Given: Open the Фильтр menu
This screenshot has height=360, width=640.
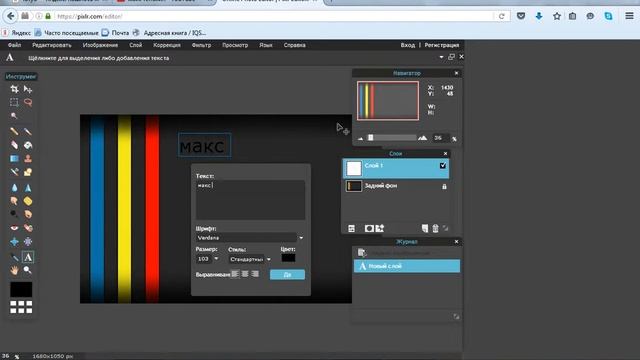Looking at the screenshot, I should (202, 45).
